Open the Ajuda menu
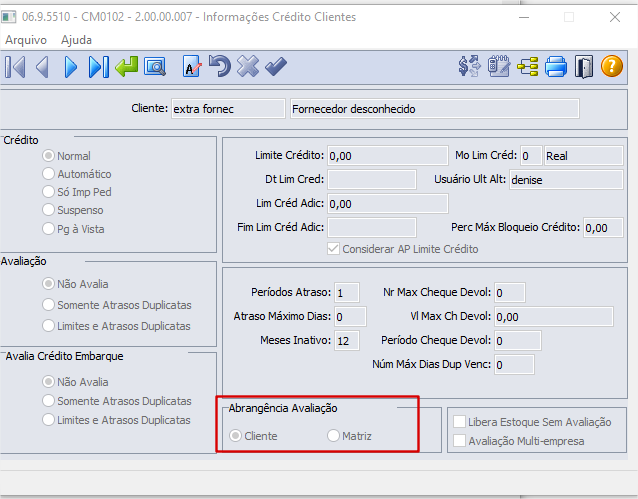Viewport: 638px width, 499px height. pos(76,40)
